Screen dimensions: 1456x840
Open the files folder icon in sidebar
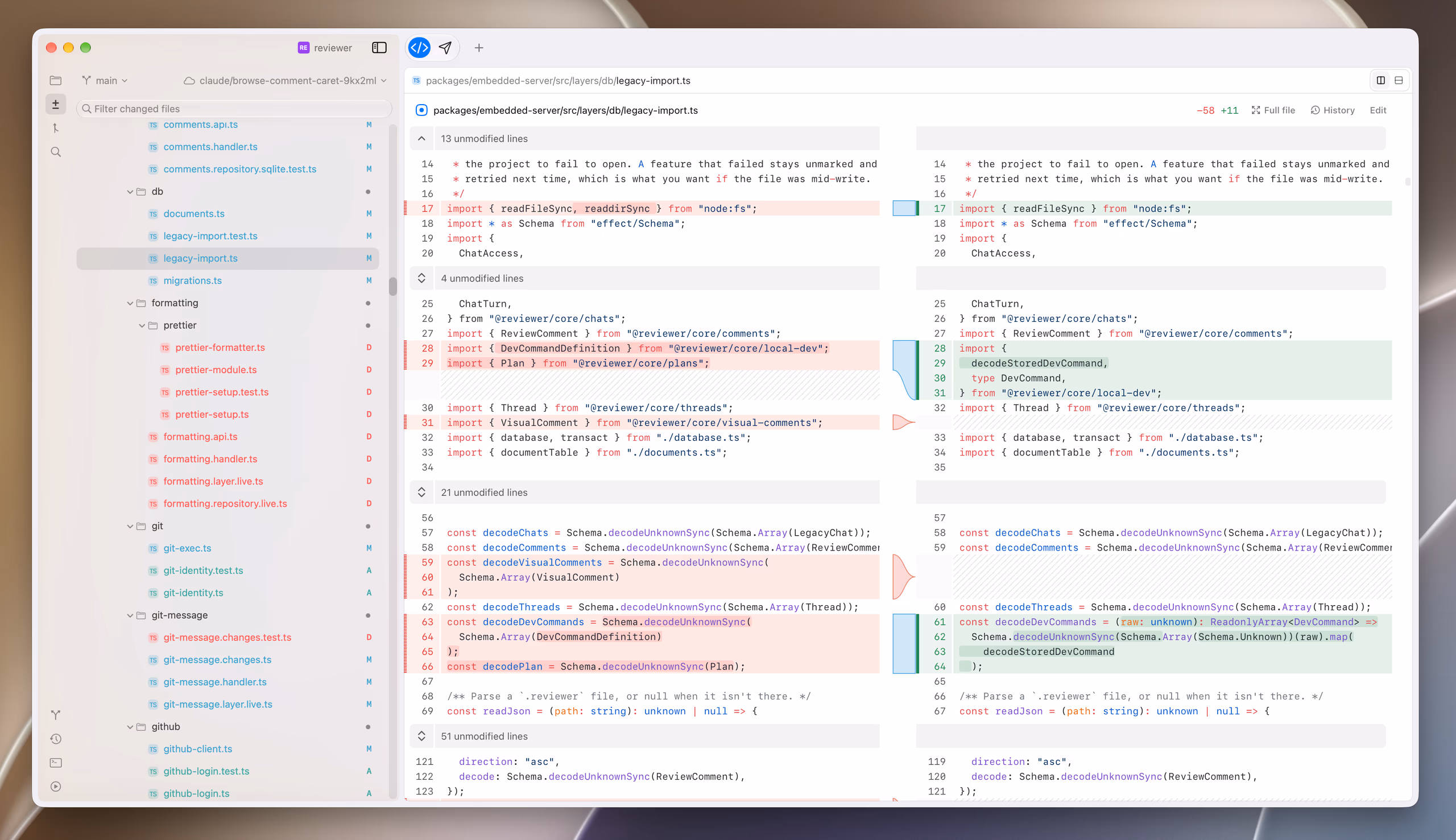55,80
